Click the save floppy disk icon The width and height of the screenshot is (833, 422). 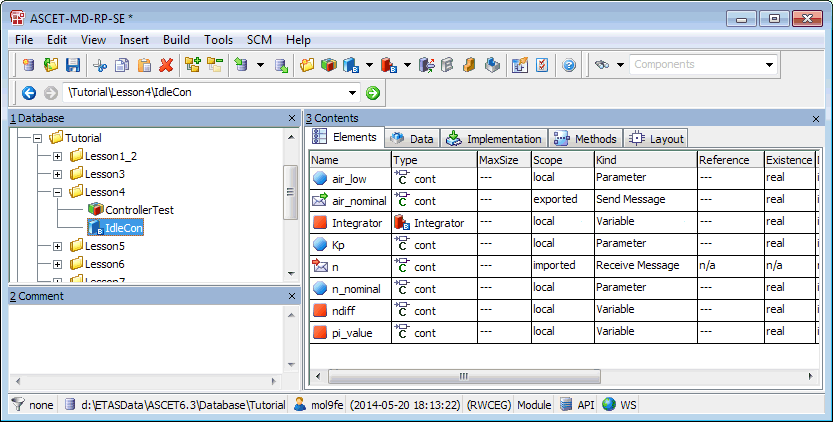[73, 65]
